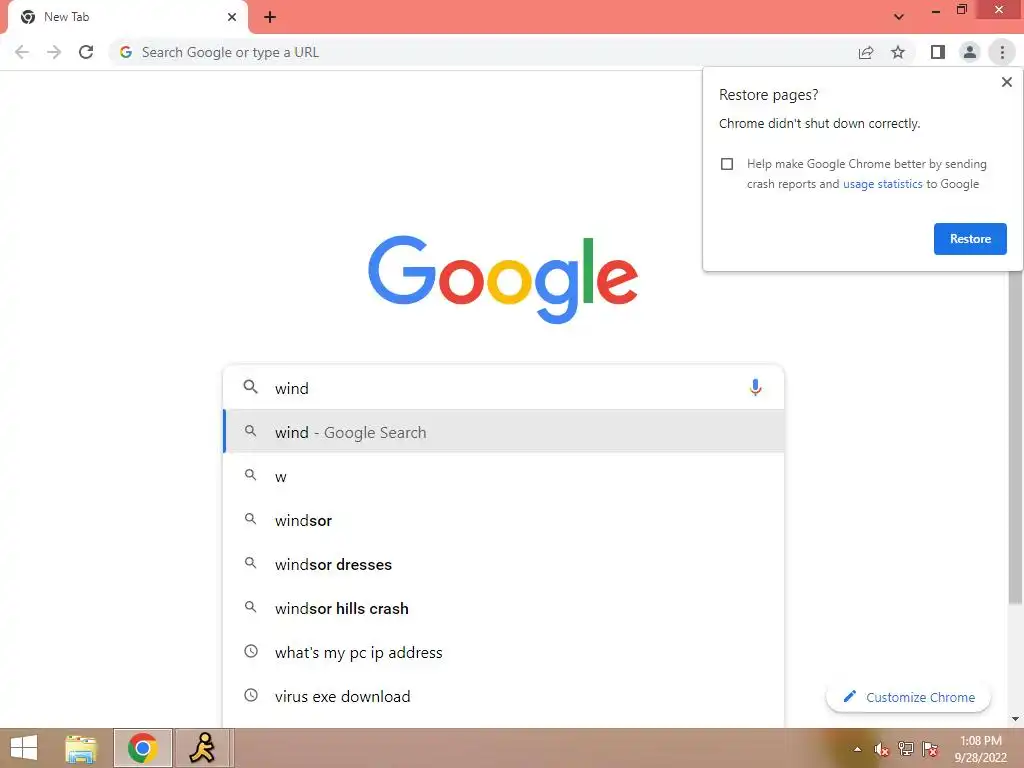Close the New Tab tab

click(232, 17)
